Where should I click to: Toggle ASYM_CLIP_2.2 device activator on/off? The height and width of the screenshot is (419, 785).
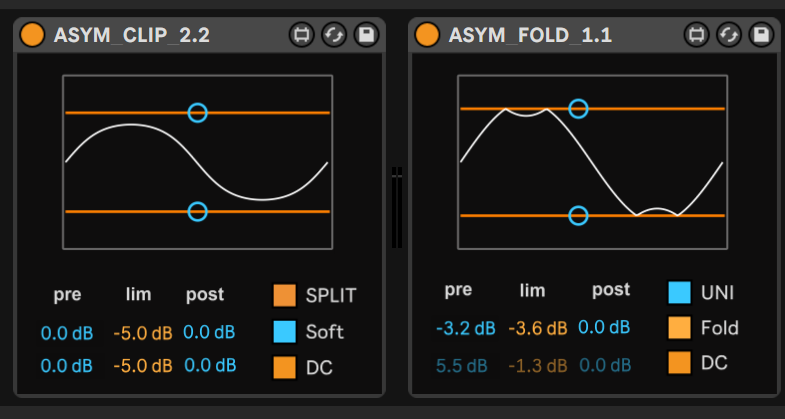[x=33, y=35]
